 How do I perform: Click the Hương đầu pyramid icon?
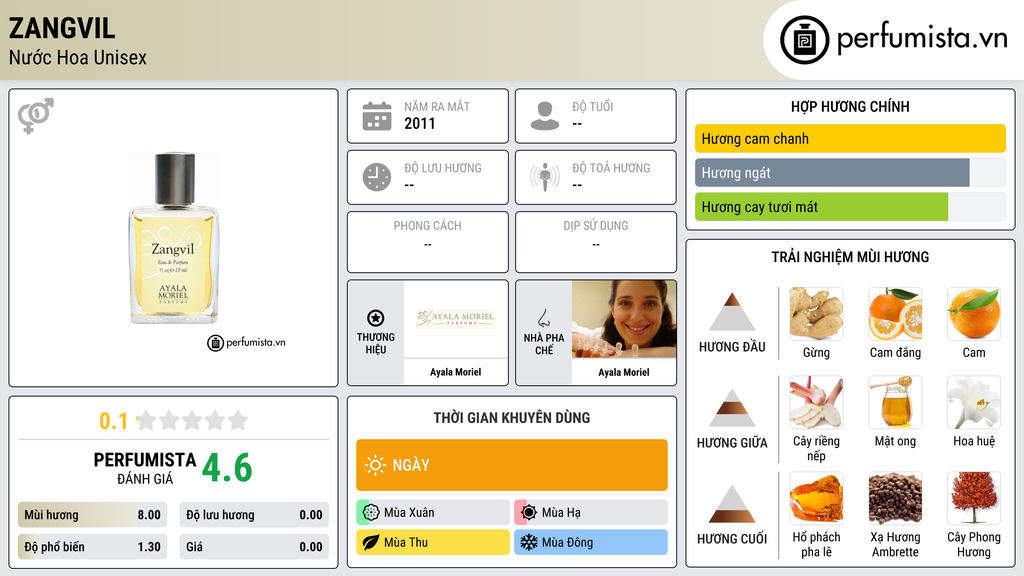[732, 312]
